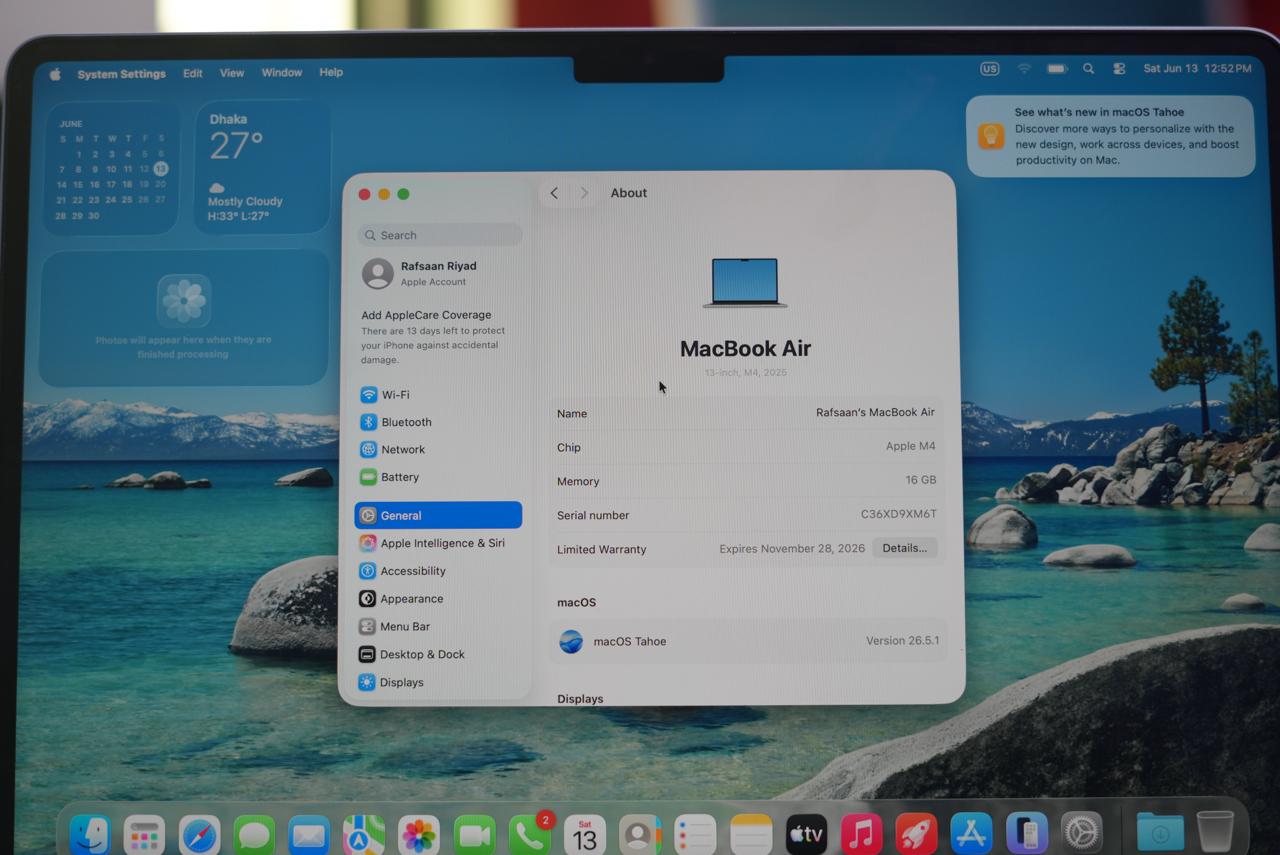Open Maps from the Dock
This screenshot has width=1280, height=855.
(x=364, y=834)
